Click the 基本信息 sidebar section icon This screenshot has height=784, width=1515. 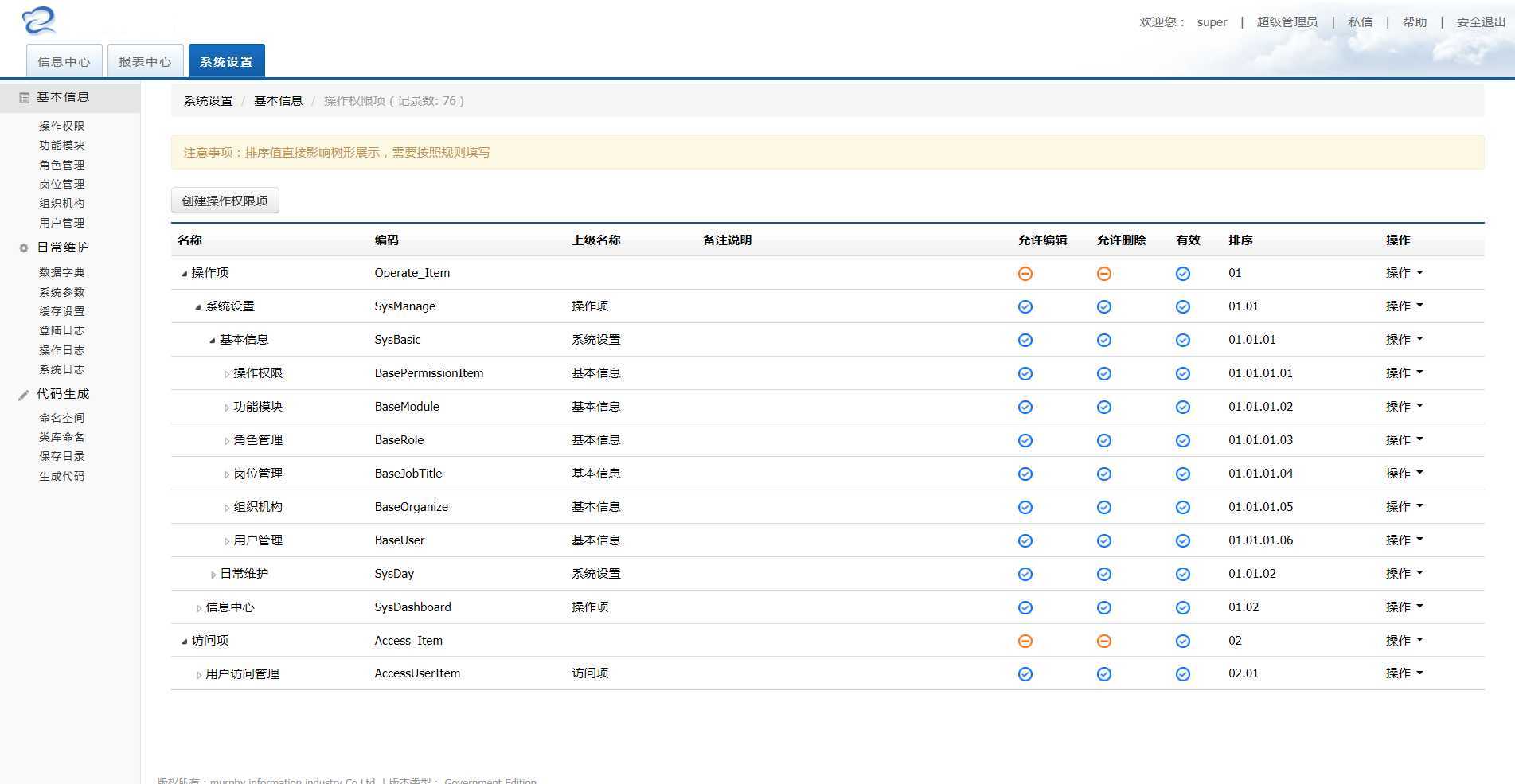tap(24, 97)
